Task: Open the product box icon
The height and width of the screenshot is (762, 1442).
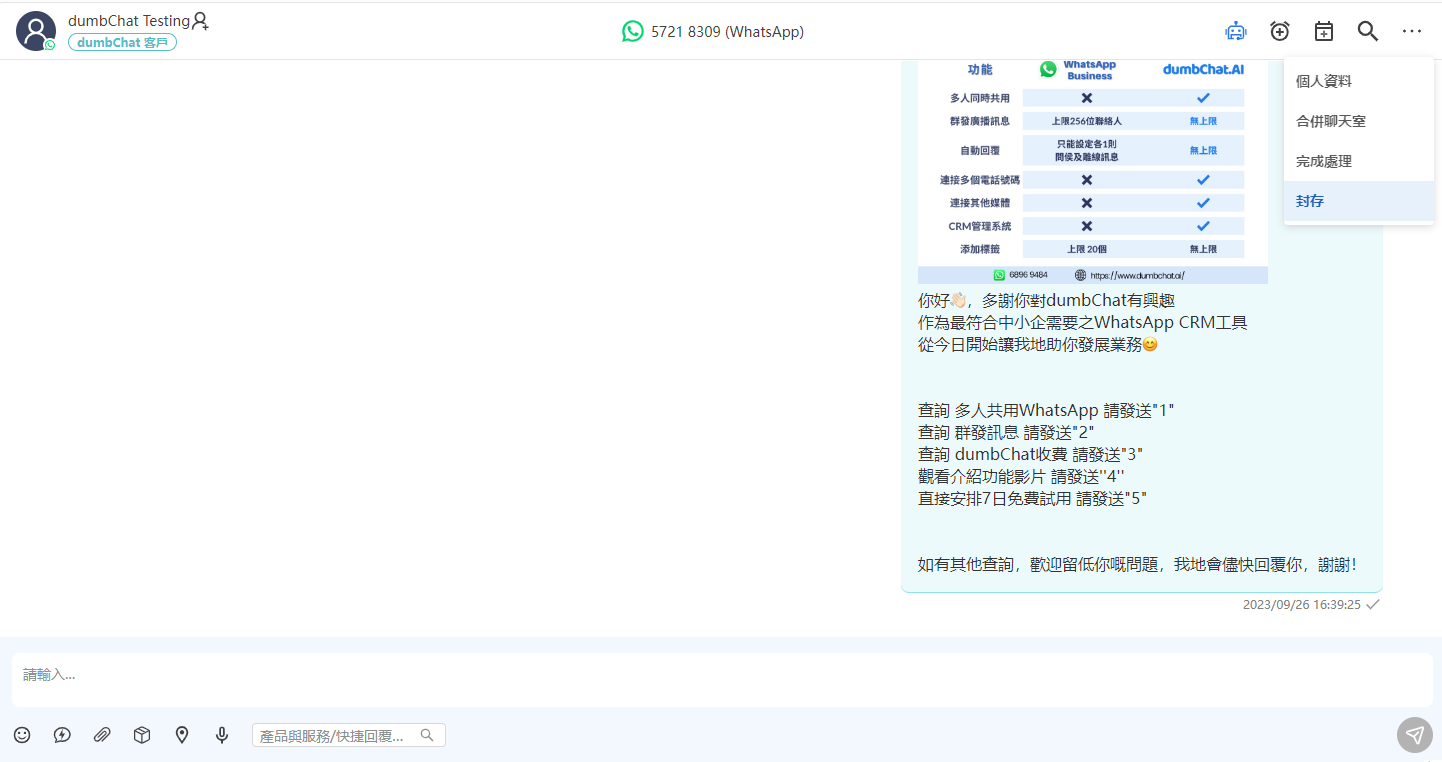Action: coord(142,735)
